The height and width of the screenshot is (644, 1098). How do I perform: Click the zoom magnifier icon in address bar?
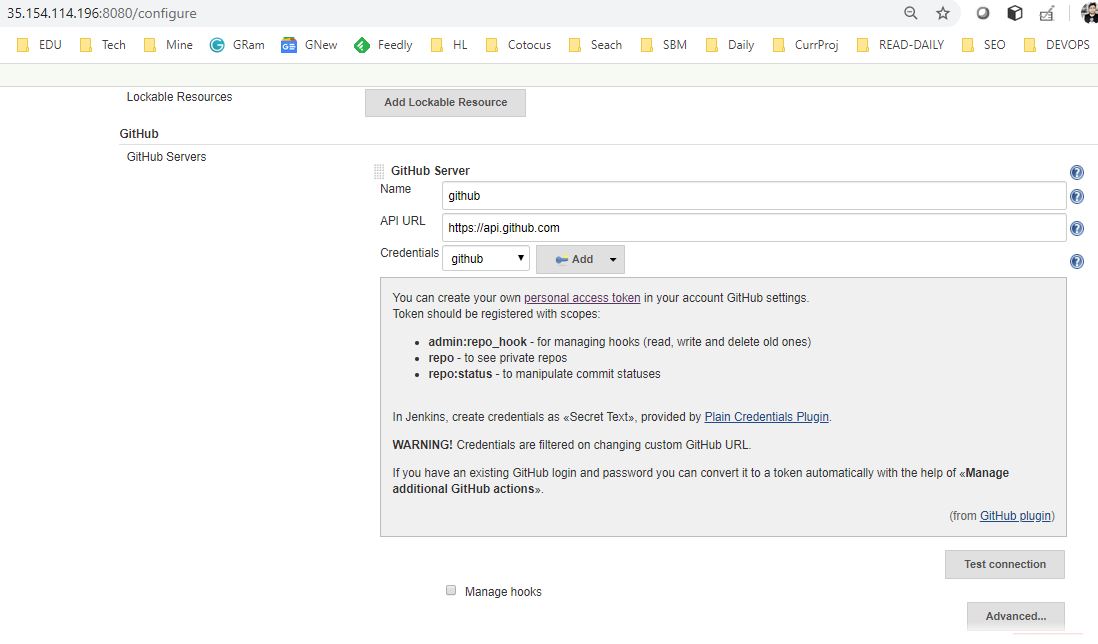(x=911, y=13)
